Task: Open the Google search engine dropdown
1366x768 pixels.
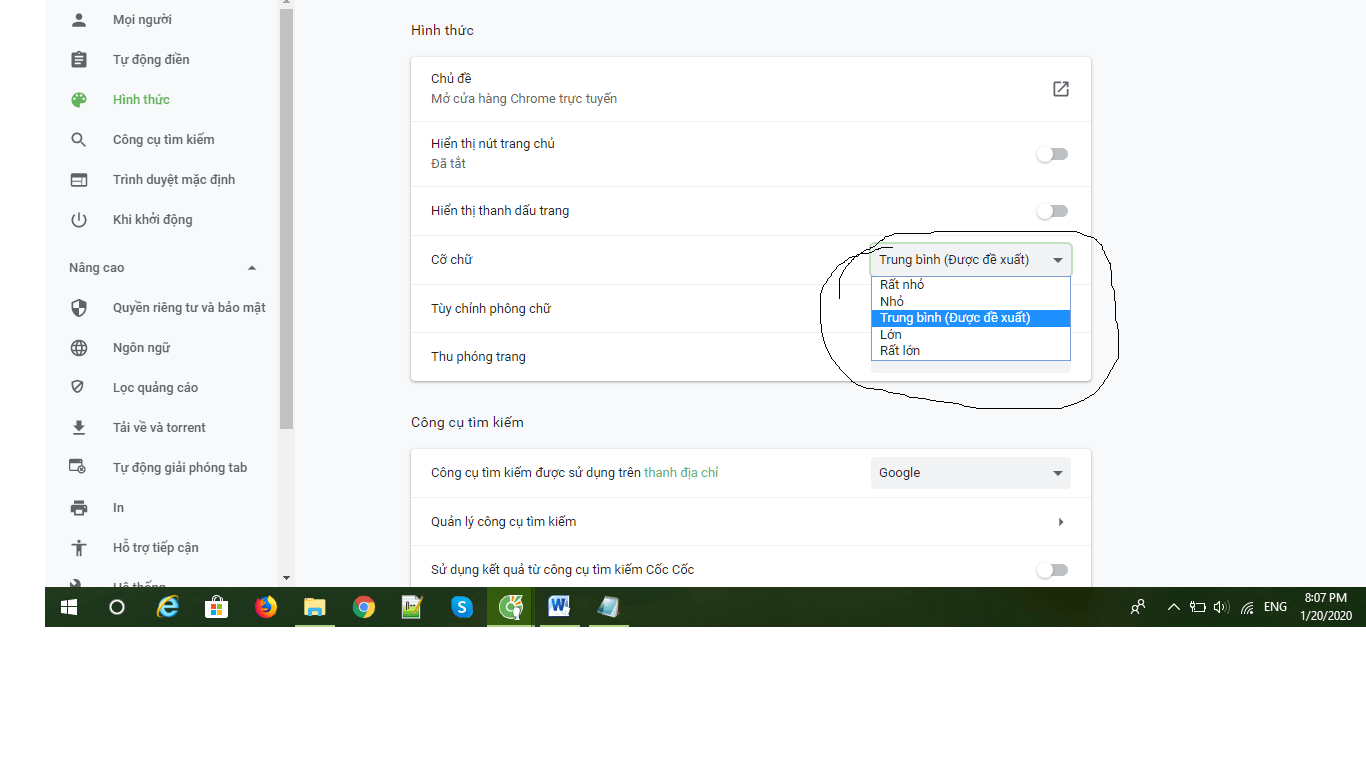Action: pos(970,473)
